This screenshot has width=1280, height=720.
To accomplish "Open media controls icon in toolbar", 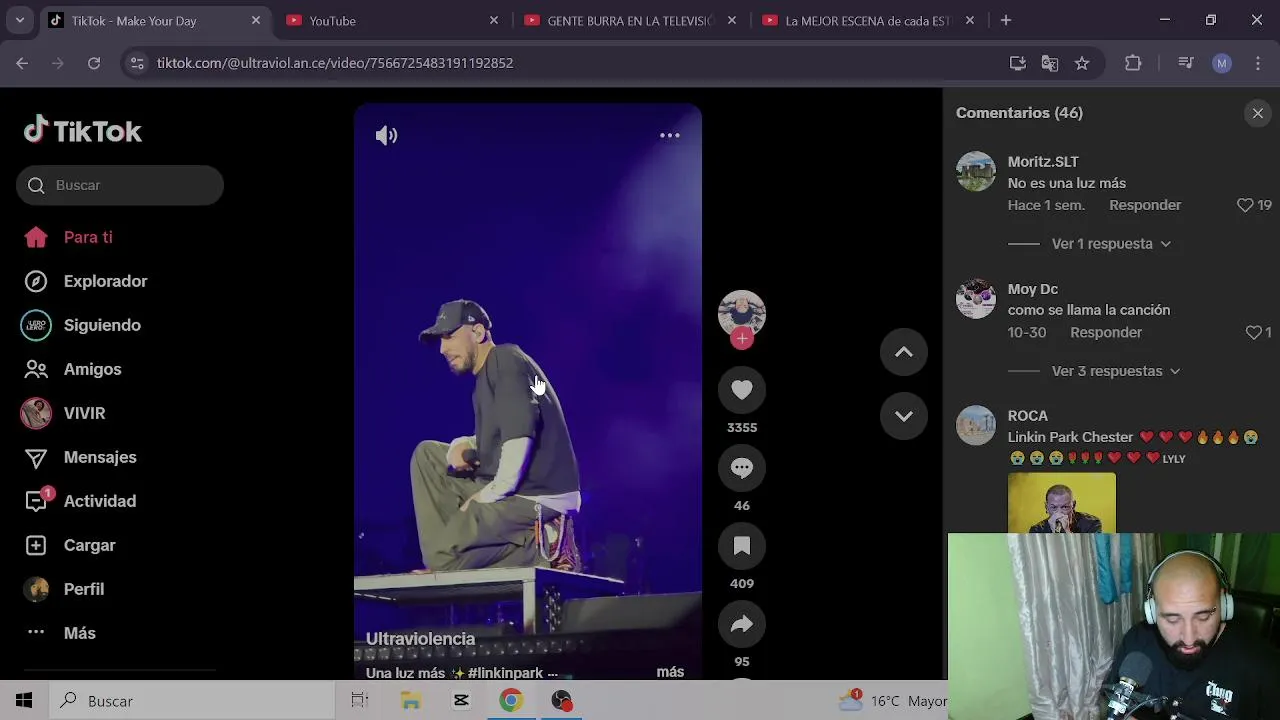I will click(x=1186, y=63).
